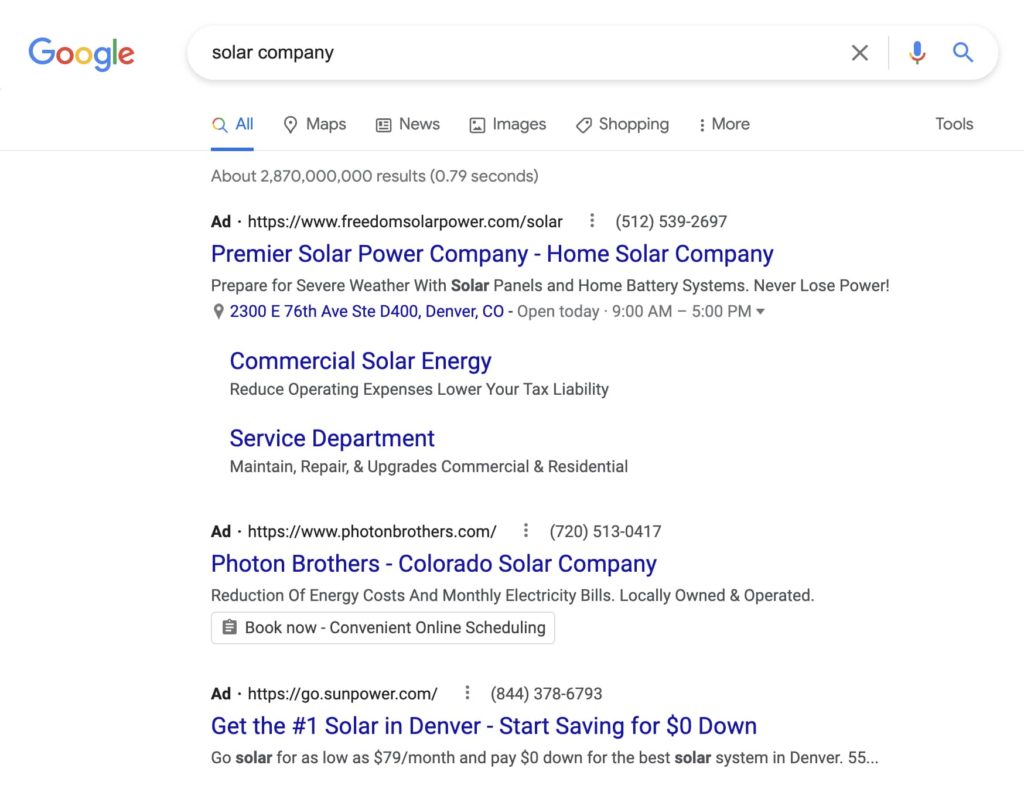The width and height of the screenshot is (1024, 799).
Task: Click 'About 2,870,000,000 results' text
Action: click(374, 176)
